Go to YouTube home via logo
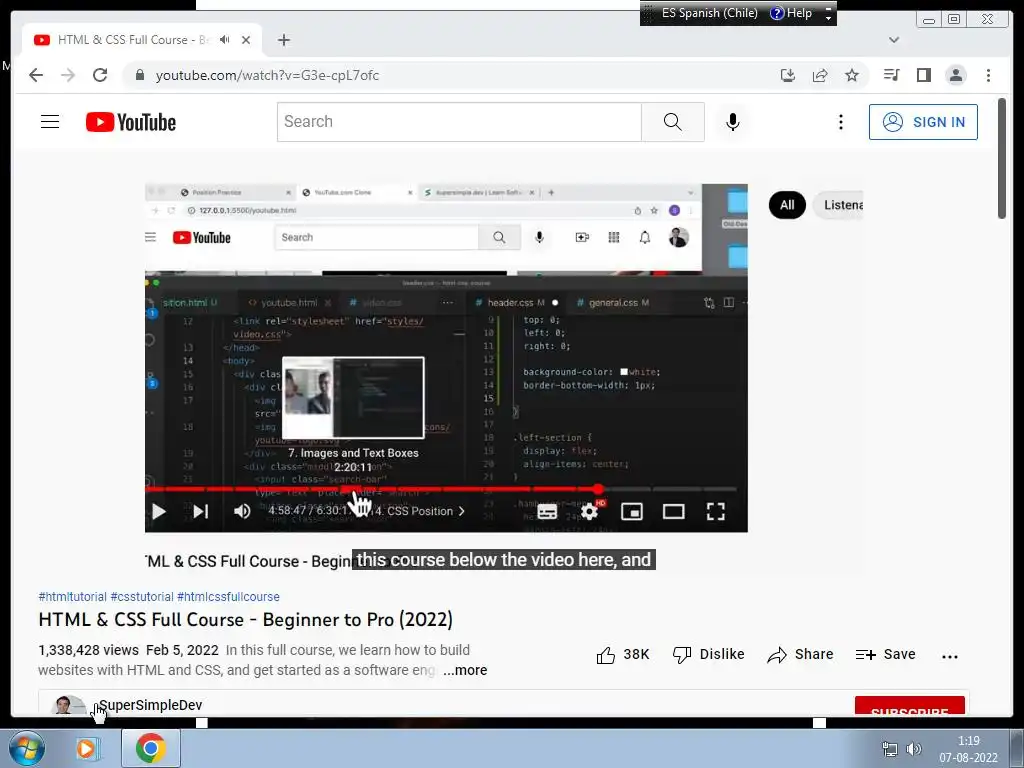 (x=131, y=122)
